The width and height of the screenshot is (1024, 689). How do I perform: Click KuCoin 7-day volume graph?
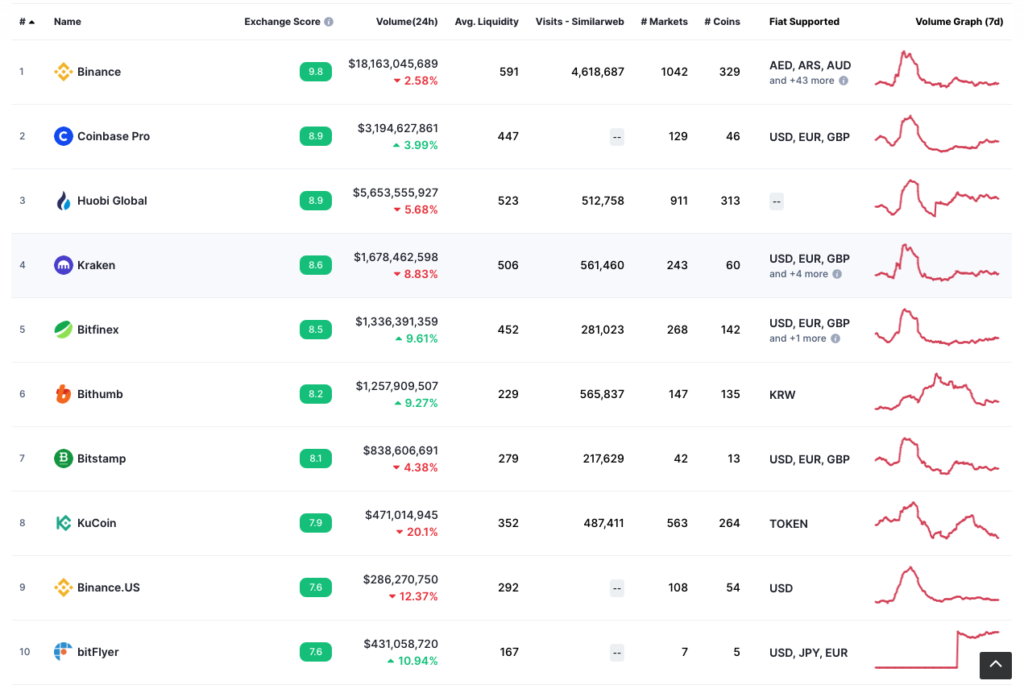[937, 521]
